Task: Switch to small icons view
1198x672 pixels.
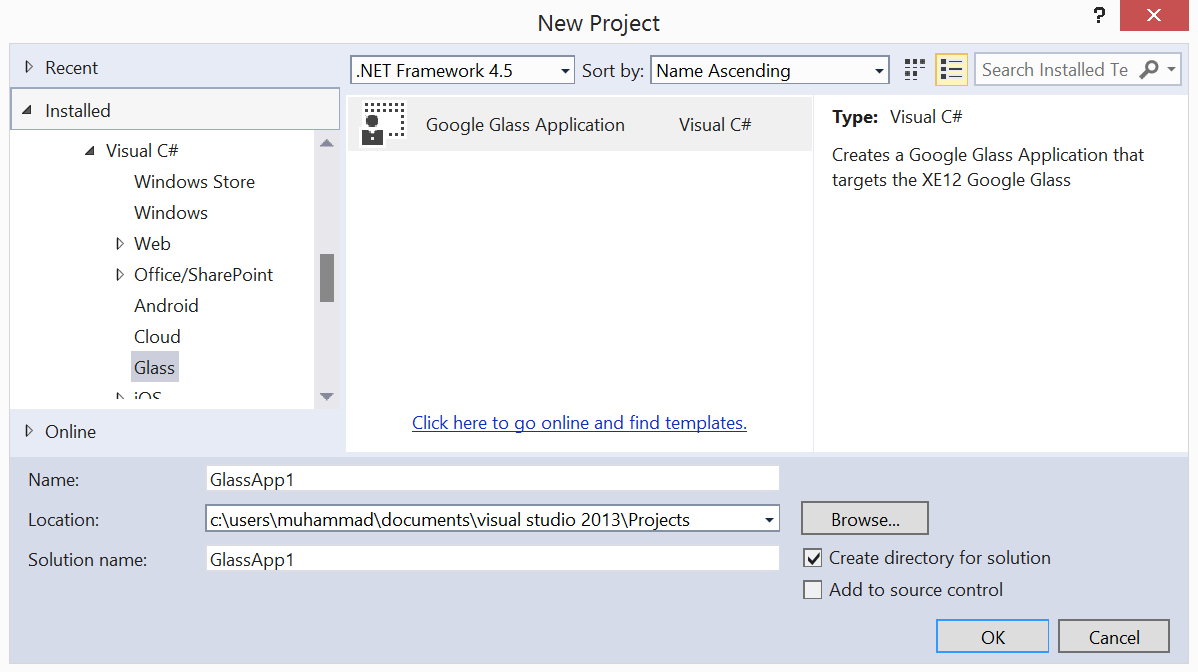Action: 914,70
